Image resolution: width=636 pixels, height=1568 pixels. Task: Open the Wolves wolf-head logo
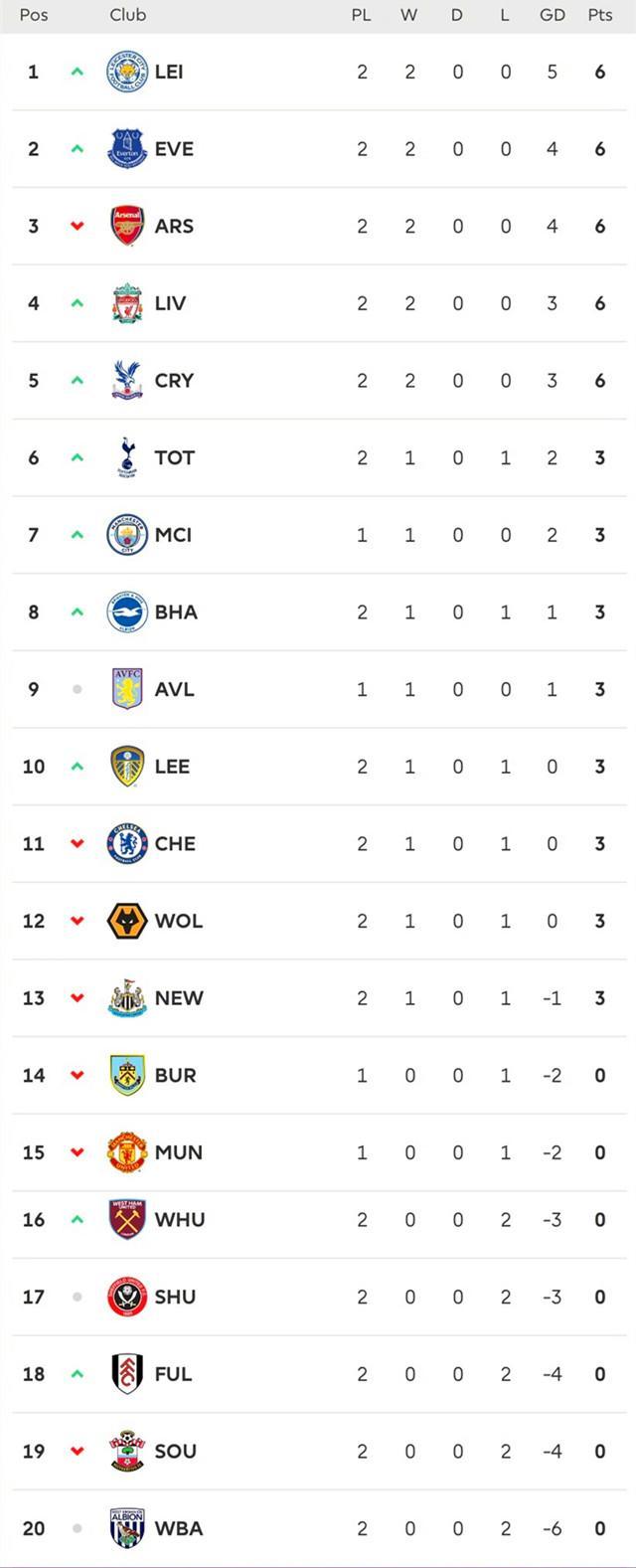[127, 921]
